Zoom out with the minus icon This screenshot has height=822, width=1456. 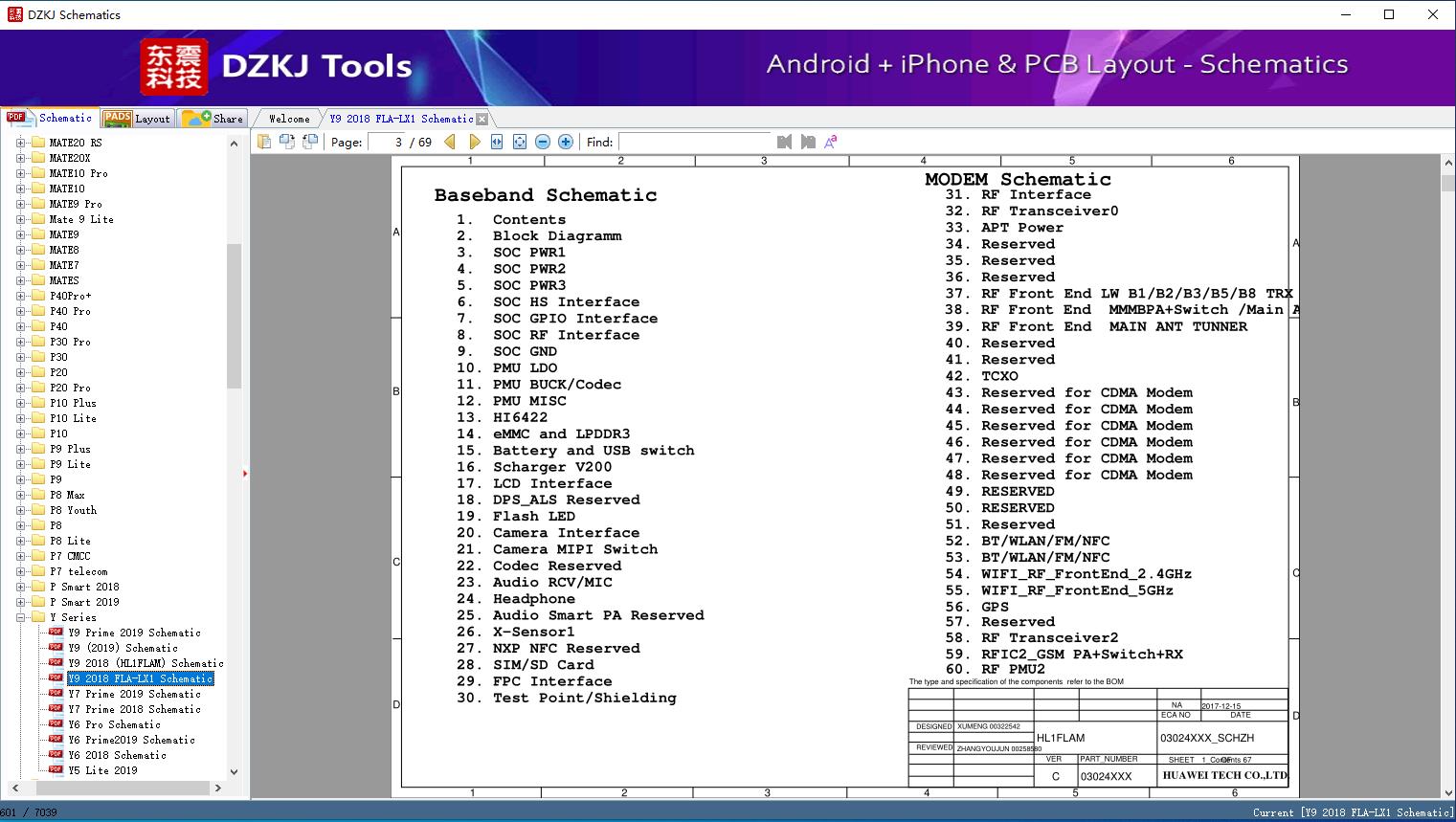tap(543, 142)
